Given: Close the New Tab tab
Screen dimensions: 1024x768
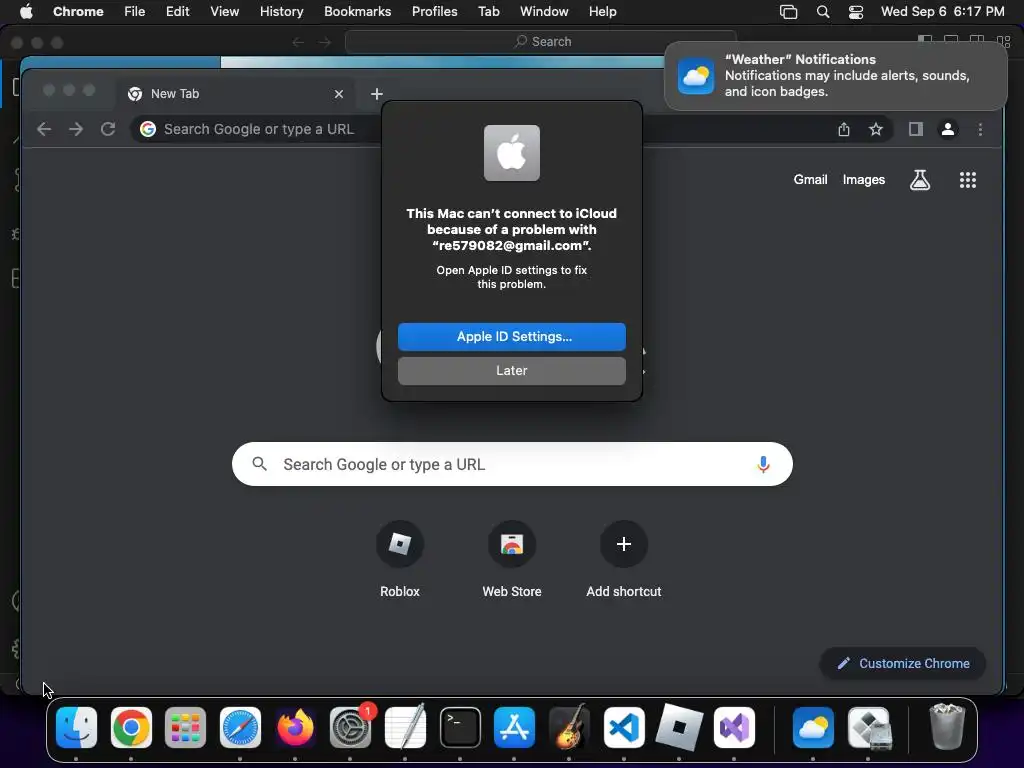Looking at the screenshot, I should pos(339,94).
